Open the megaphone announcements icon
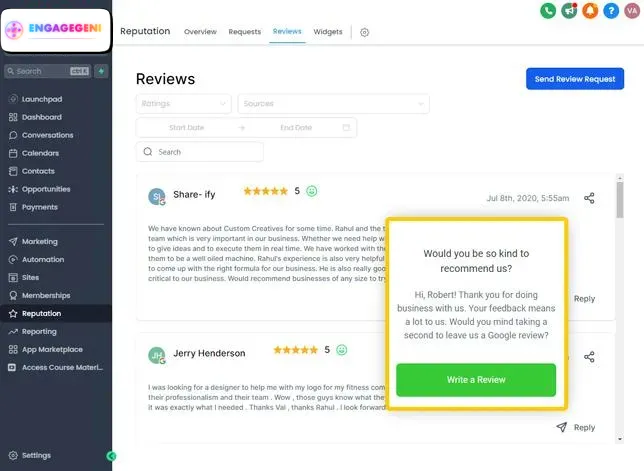 click(x=569, y=11)
